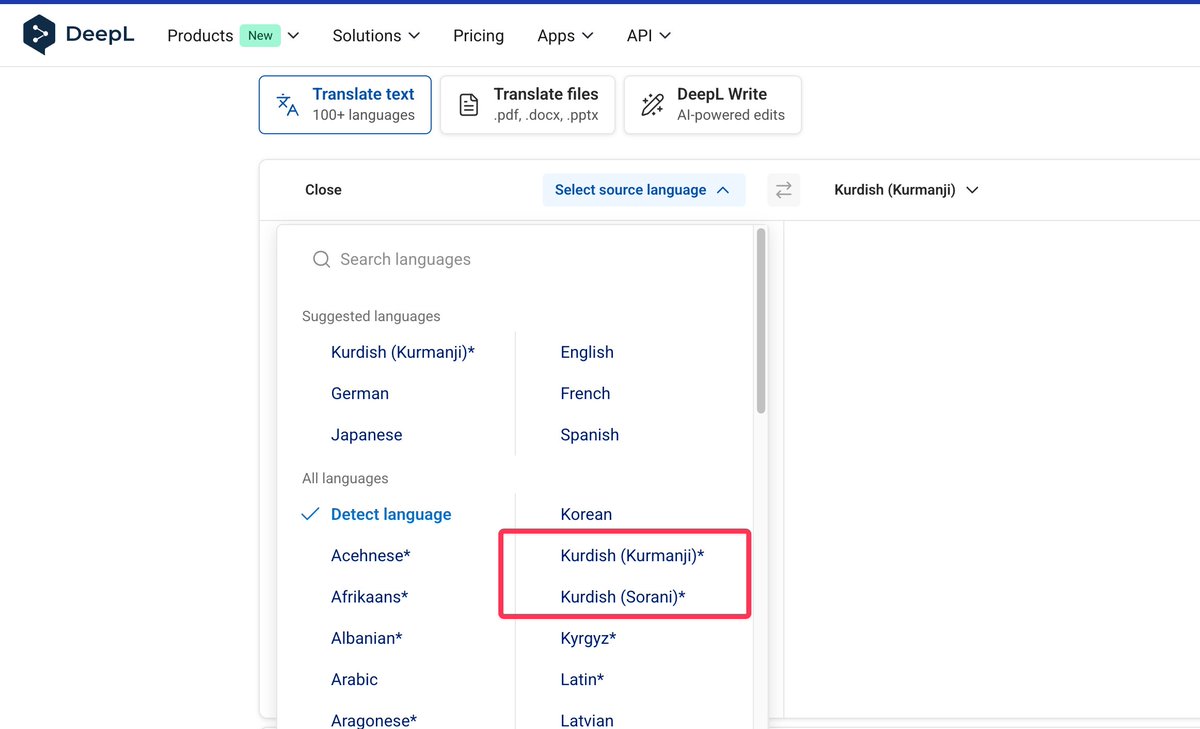Image resolution: width=1200 pixels, height=729 pixels.
Task: Select Japanese from suggested languages
Action: click(x=366, y=435)
